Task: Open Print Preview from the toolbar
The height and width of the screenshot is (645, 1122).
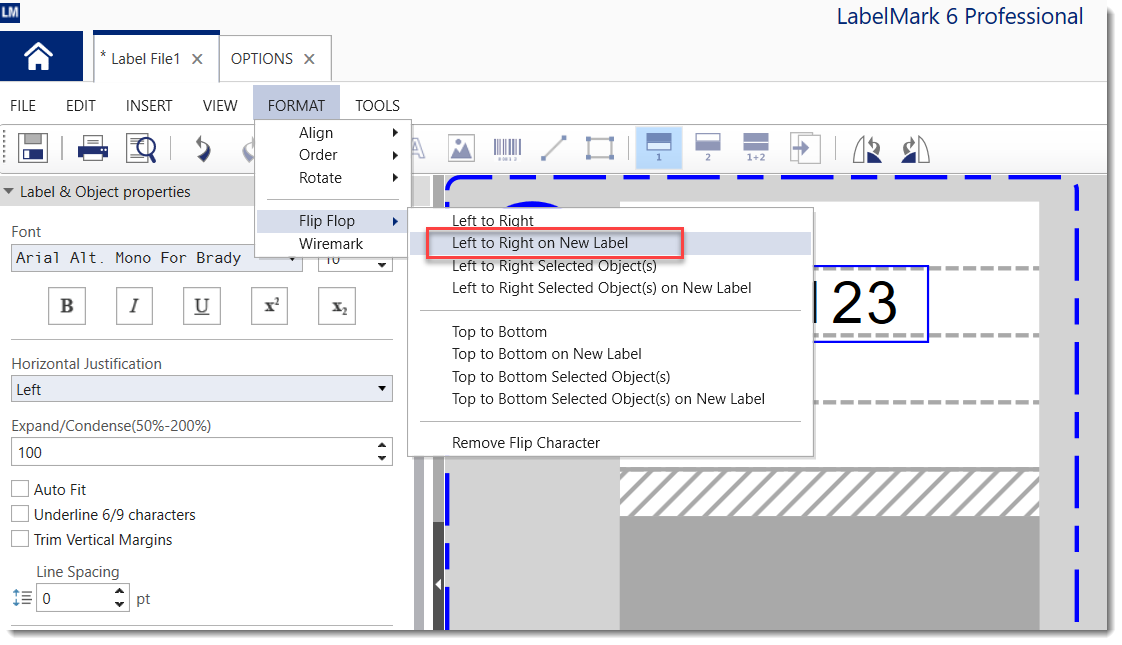Action: point(141,148)
